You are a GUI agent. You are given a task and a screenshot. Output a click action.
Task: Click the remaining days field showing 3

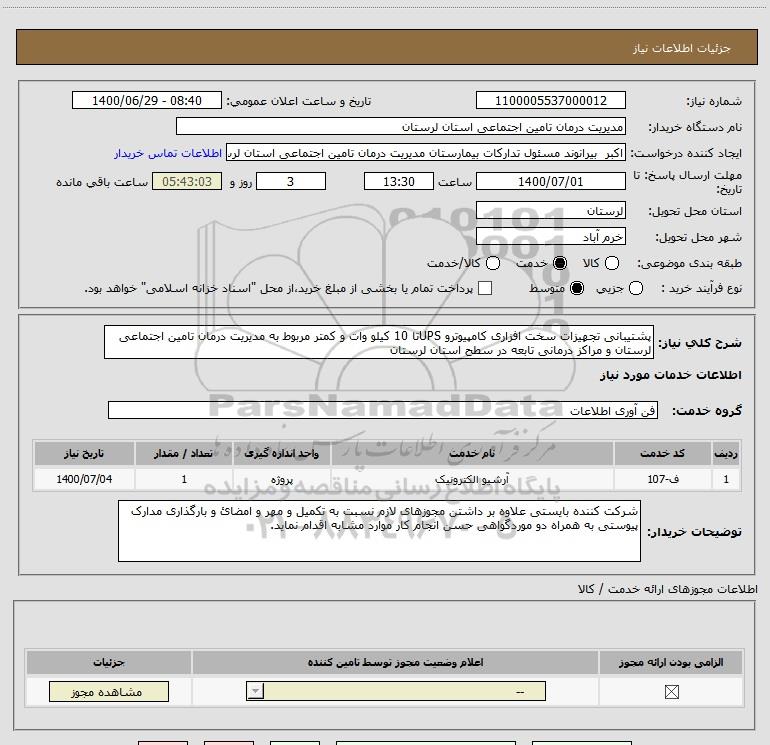tap(291, 181)
